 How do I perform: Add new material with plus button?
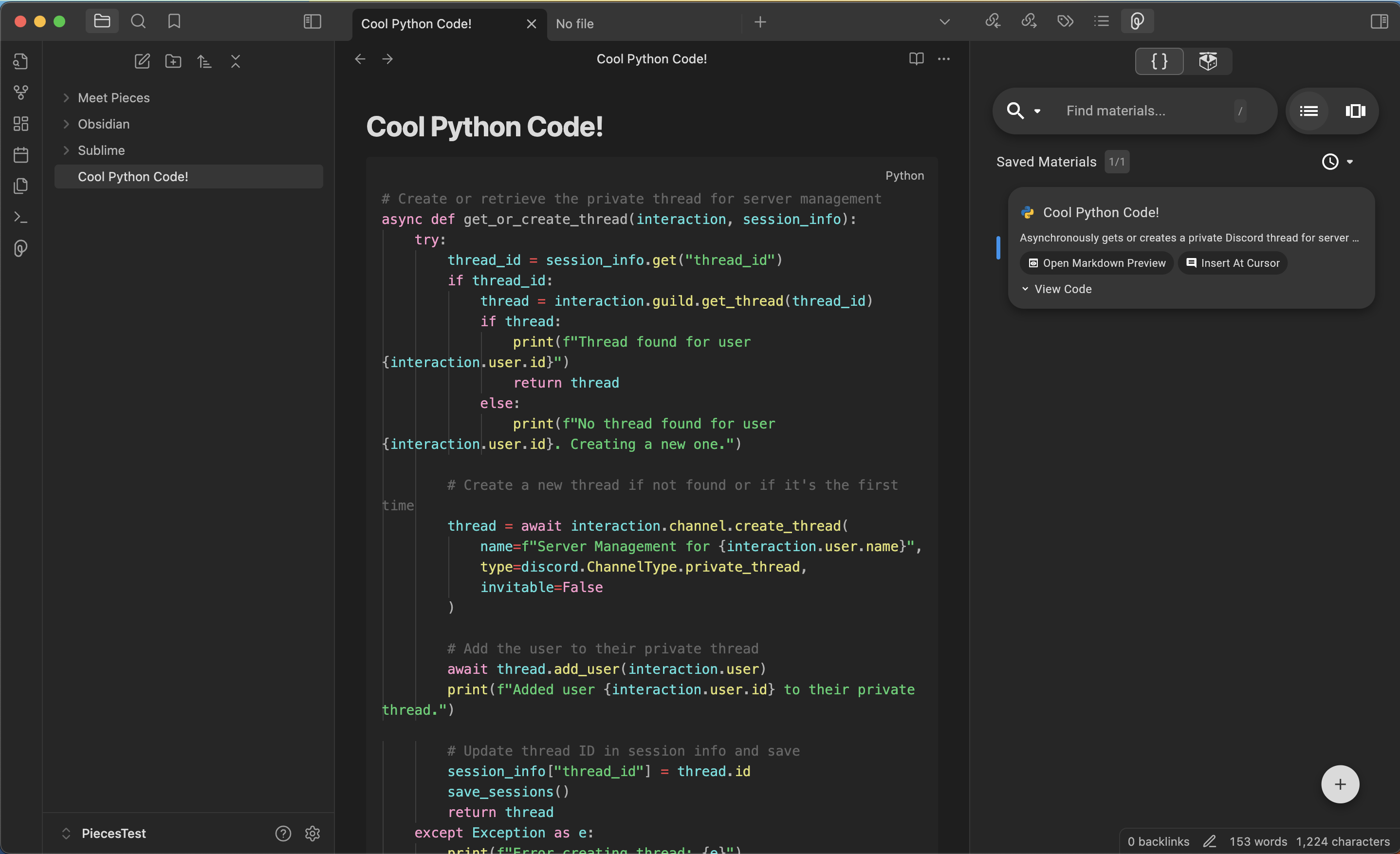click(x=1340, y=784)
